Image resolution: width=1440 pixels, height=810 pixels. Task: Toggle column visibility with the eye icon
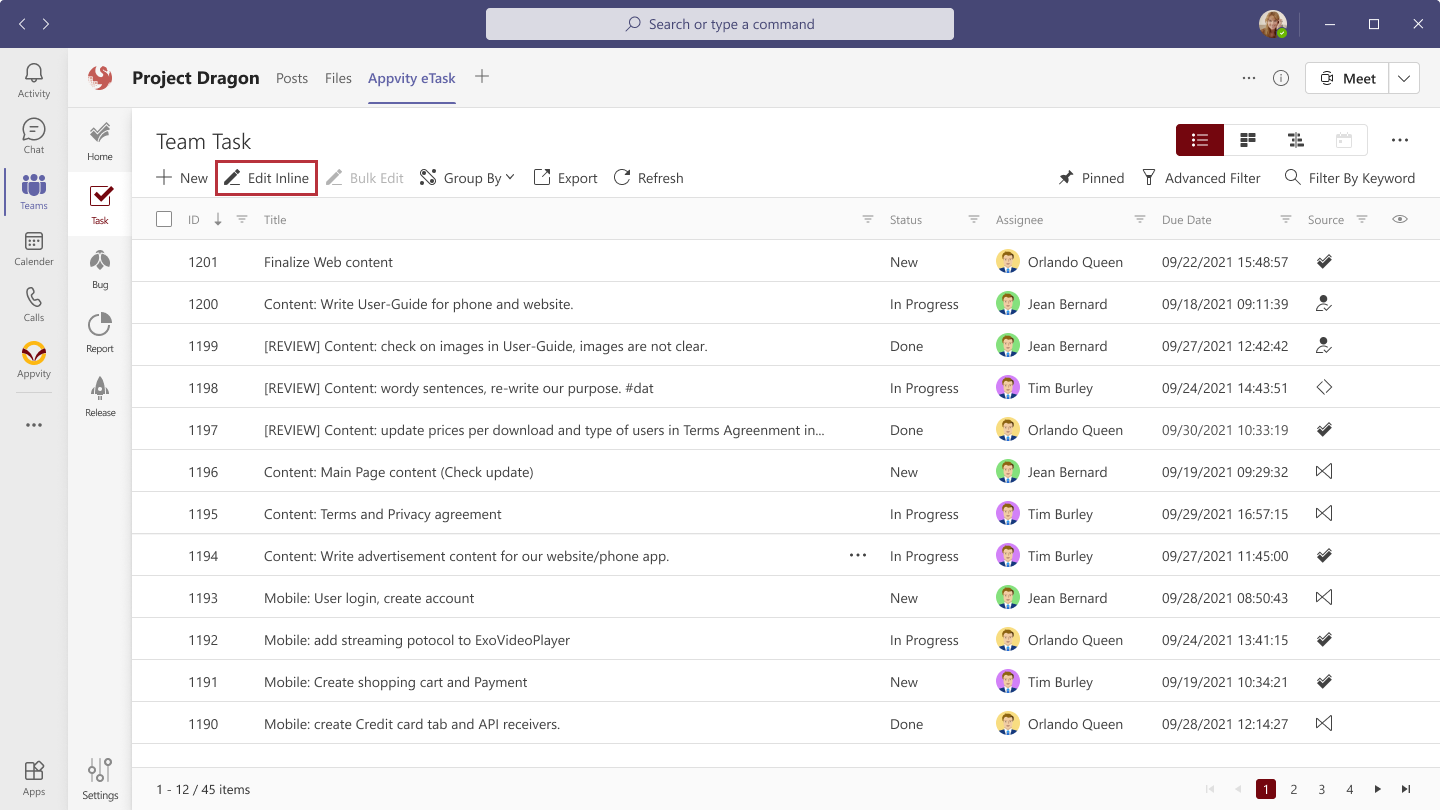click(1400, 218)
